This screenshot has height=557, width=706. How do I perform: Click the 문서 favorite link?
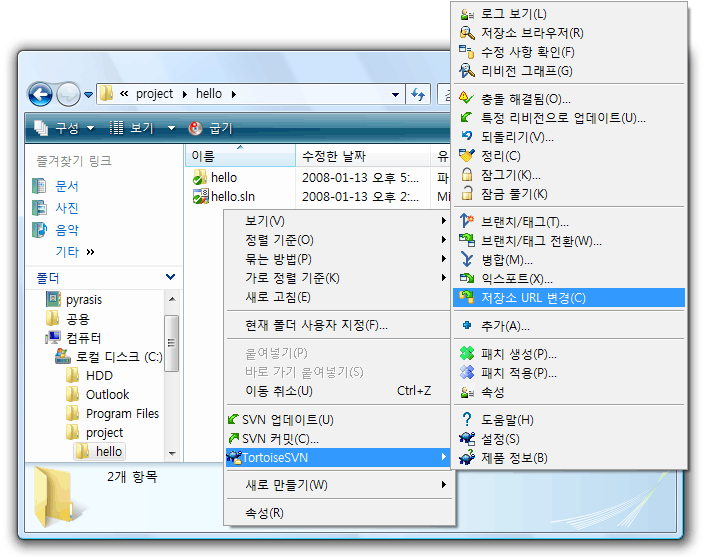coord(67,186)
